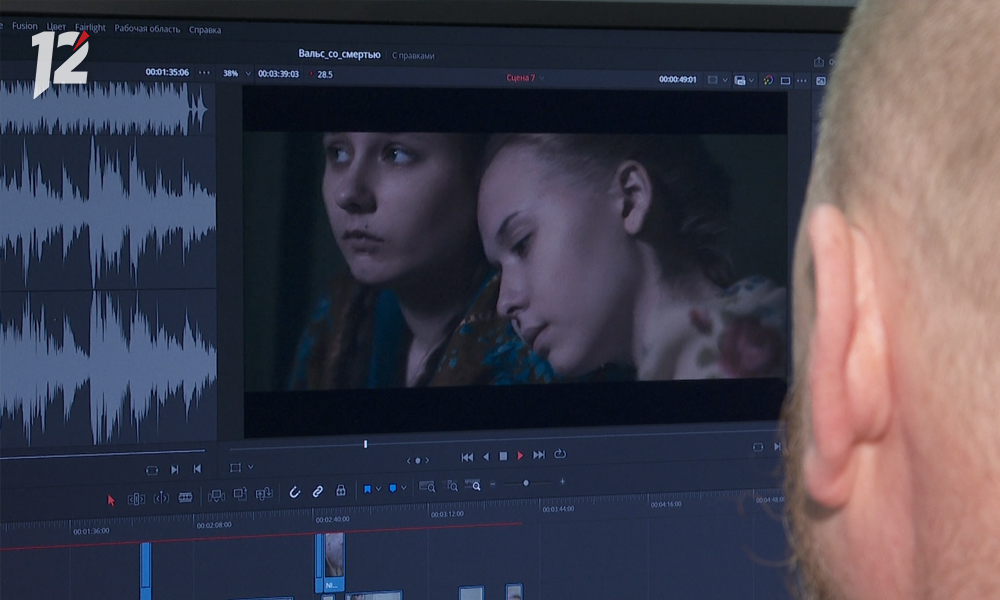Adjust the timeline zoom slider handle
Image resolution: width=1000 pixels, height=600 pixels.
coord(526,483)
